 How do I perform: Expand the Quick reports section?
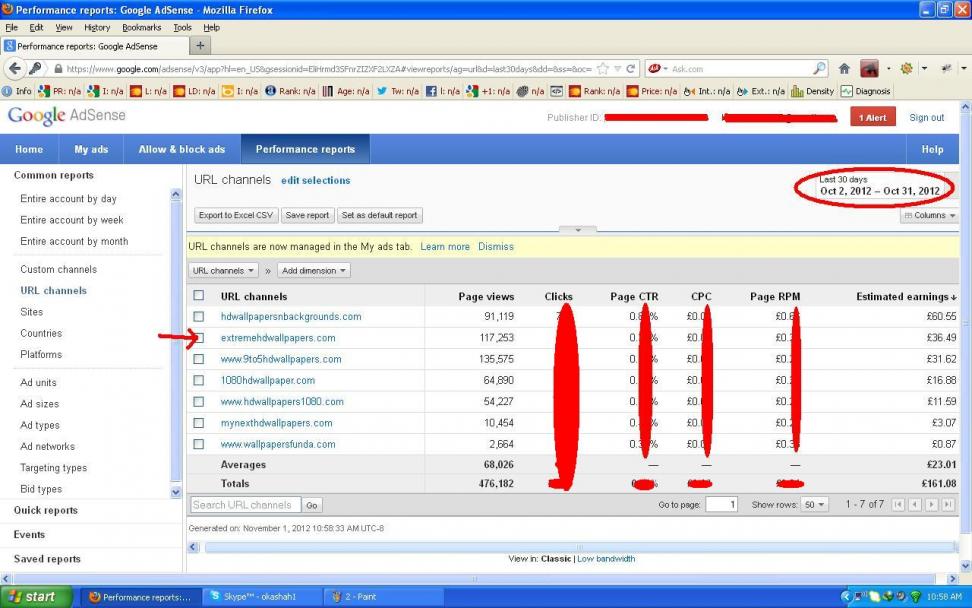(46, 510)
